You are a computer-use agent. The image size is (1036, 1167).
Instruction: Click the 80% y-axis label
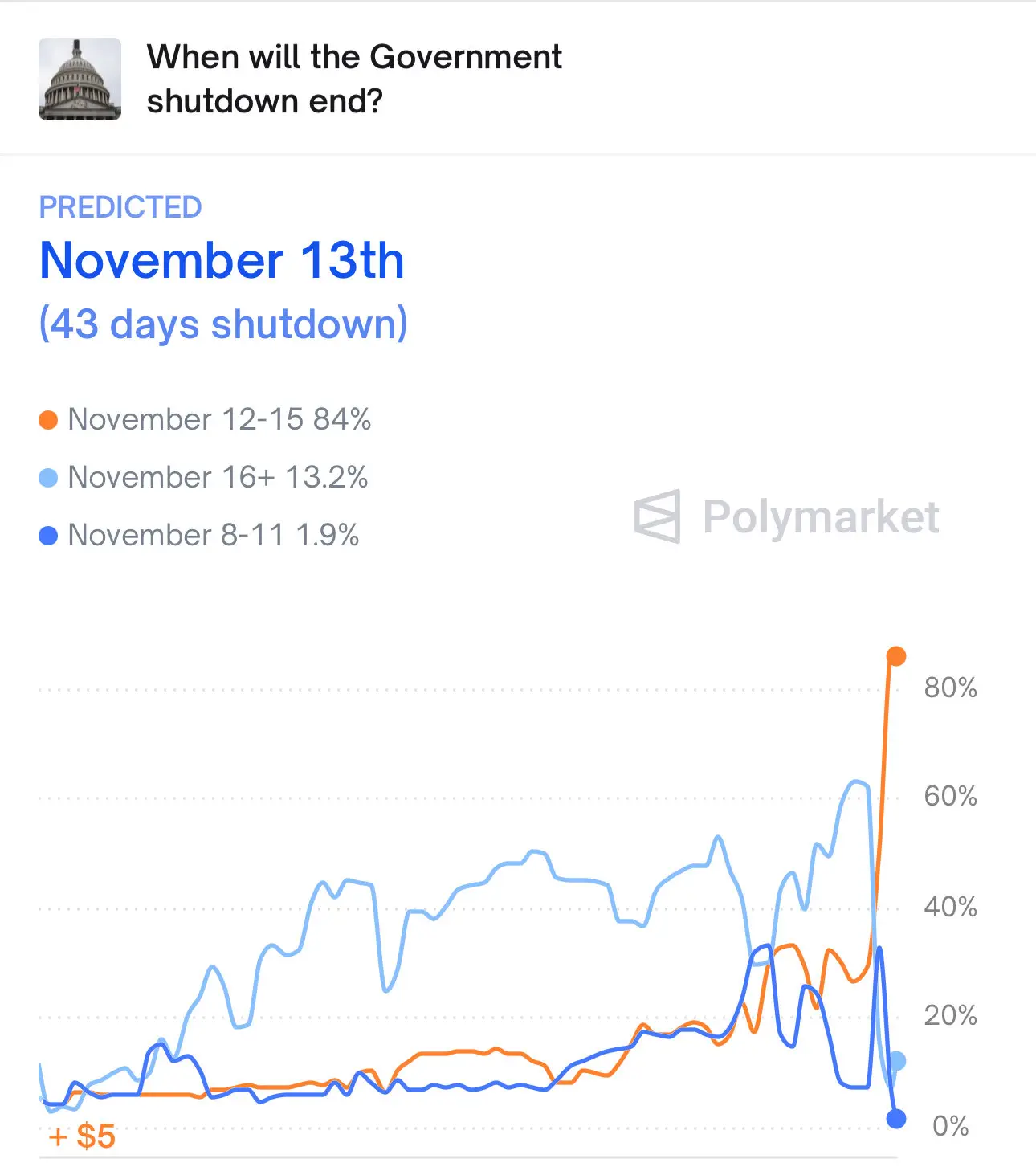point(950,688)
